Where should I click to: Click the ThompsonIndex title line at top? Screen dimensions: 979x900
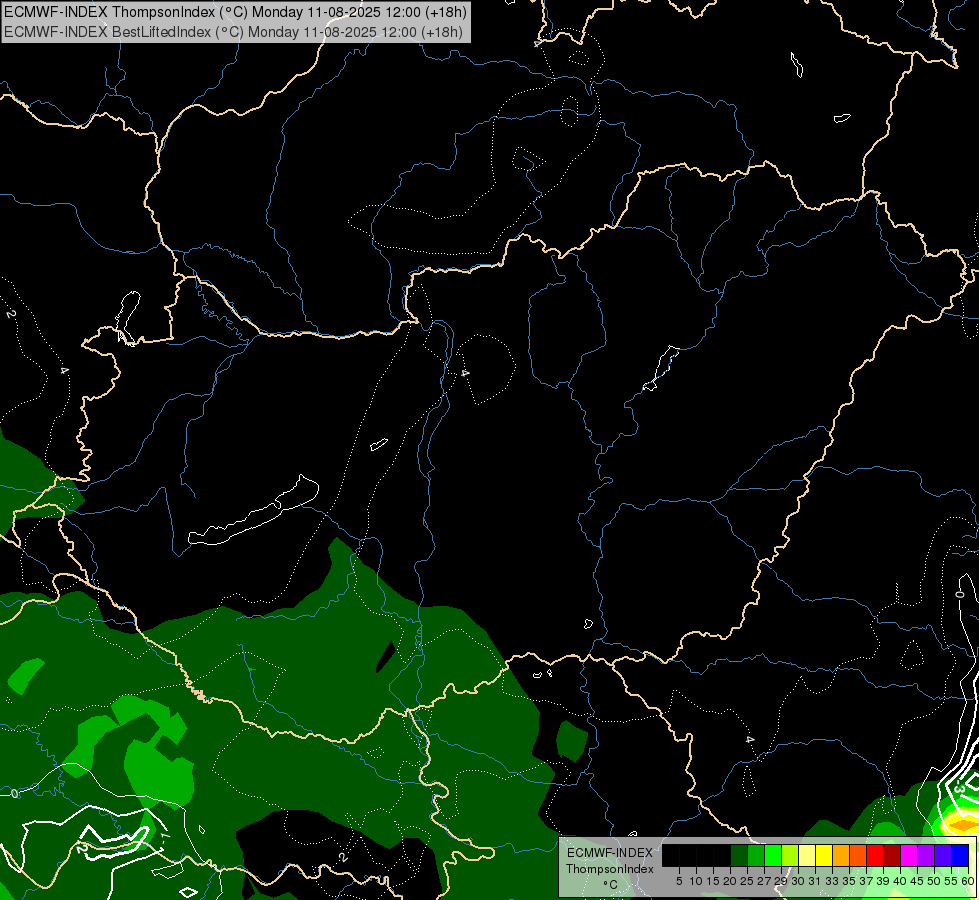click(x=235, y=12)
